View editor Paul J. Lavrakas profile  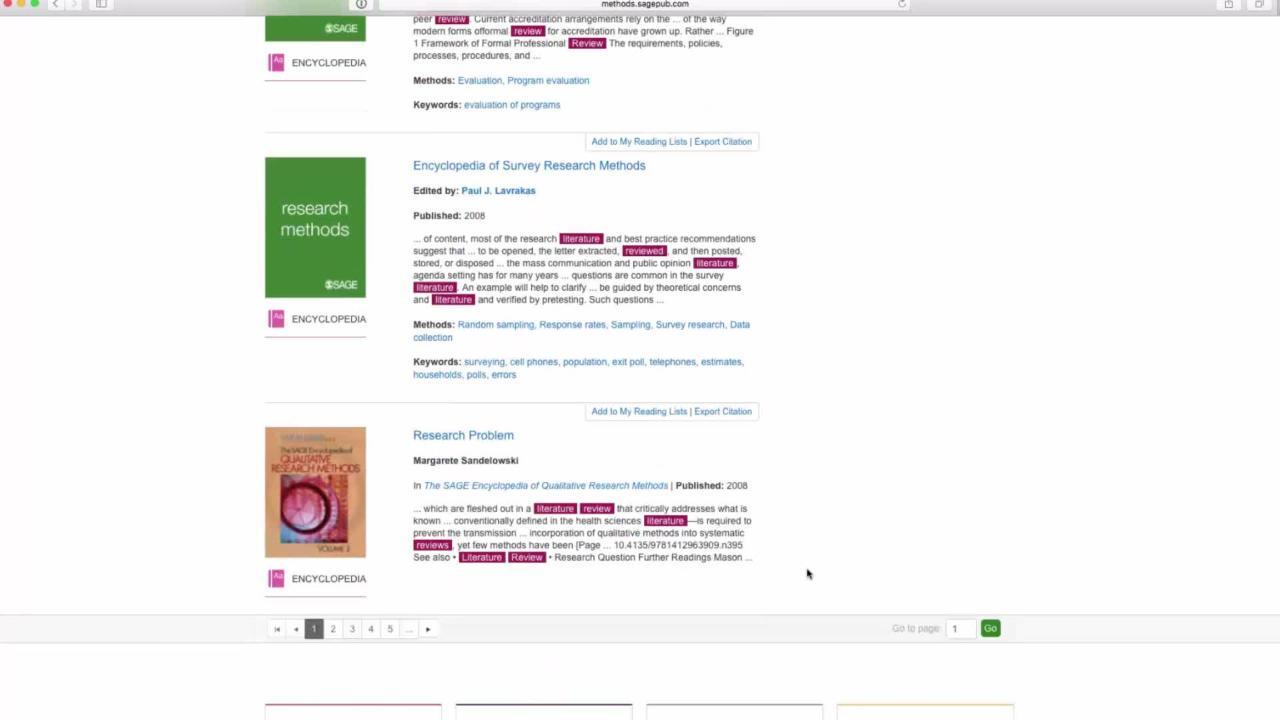point(498,190)
